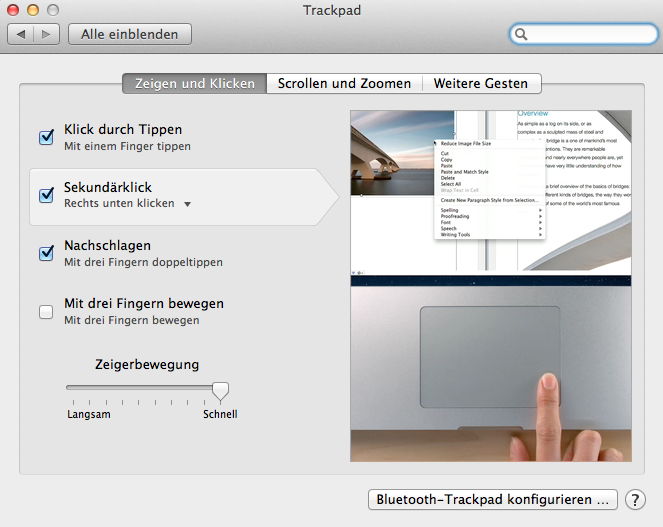The image size is (663, 527).
Task: Toggle the Nachschlagen checkbox
Action: coord(46,253)
